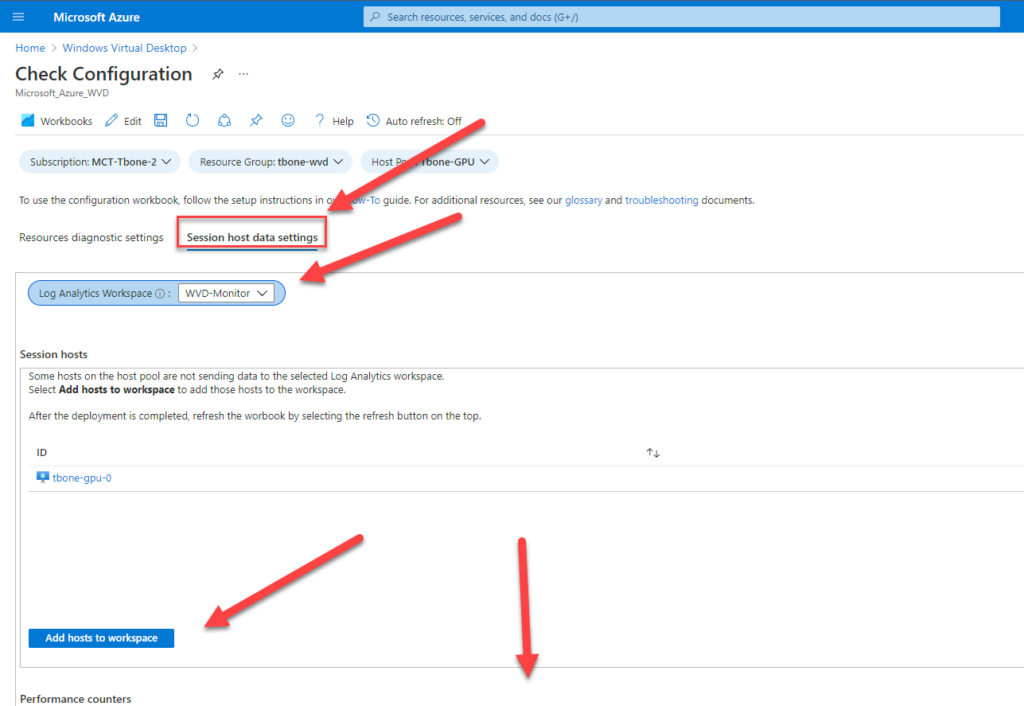The height and width of the screenshot is (706, 1024).
Task: Open the troubleshooting documents link
Action: click(x=662, y=201)
